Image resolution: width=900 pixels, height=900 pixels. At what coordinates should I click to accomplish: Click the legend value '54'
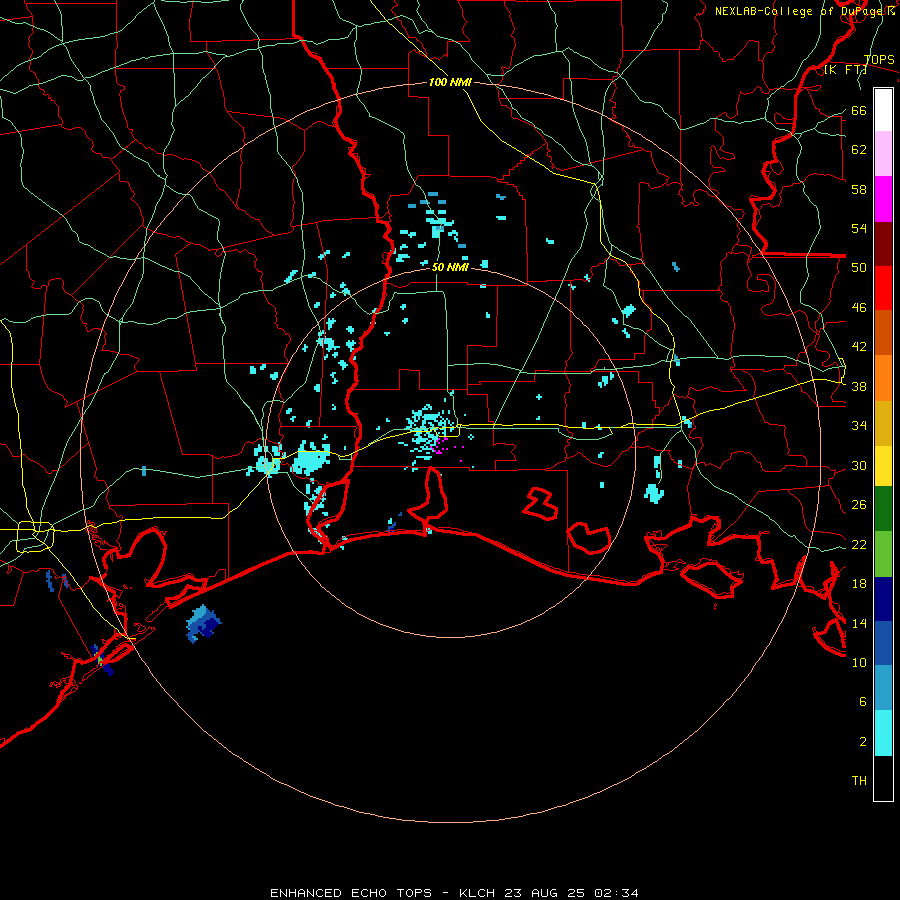(x=859, y=228)
